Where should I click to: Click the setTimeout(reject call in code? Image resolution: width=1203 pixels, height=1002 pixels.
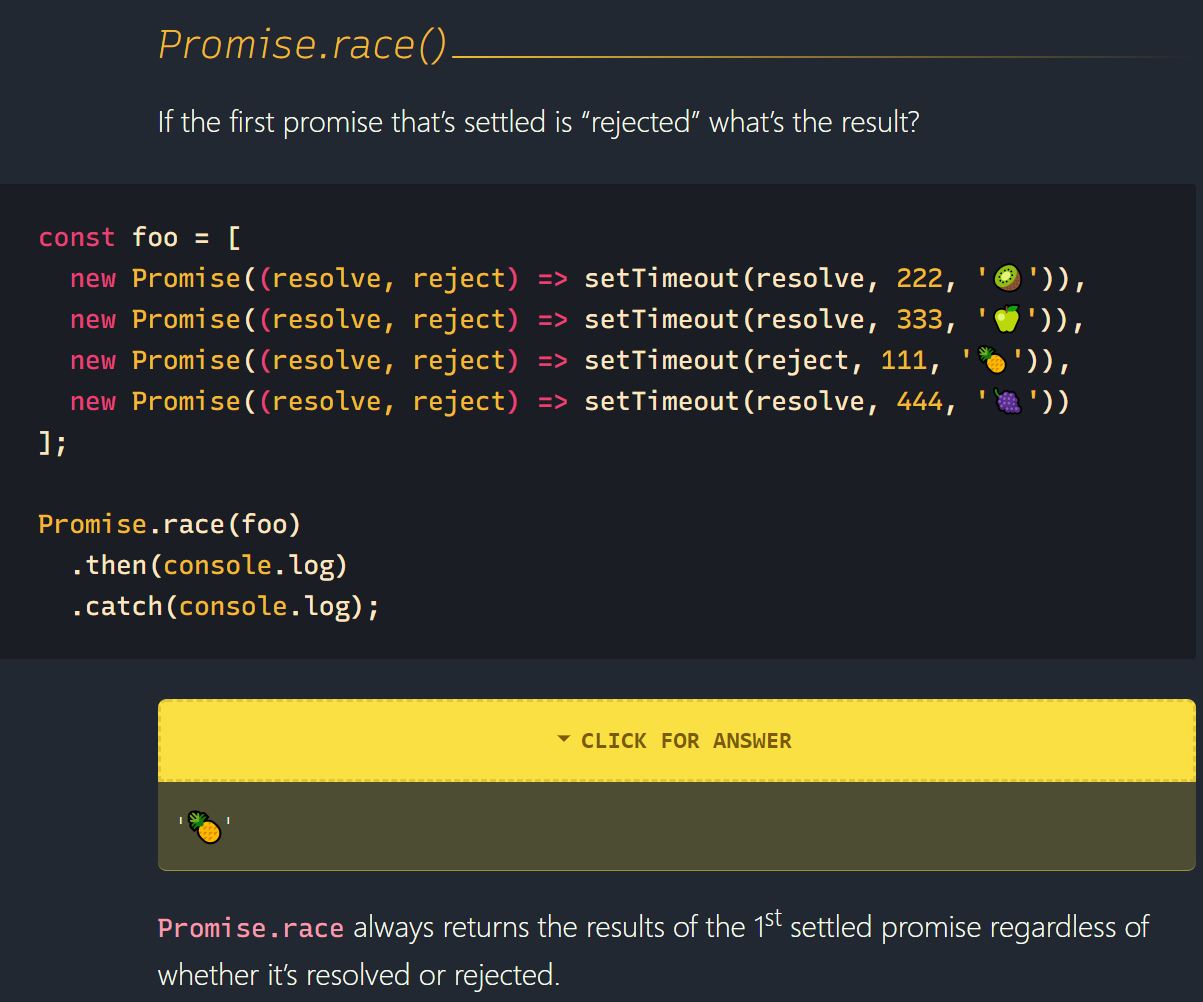pyautogui.click(x=717, y=360)
